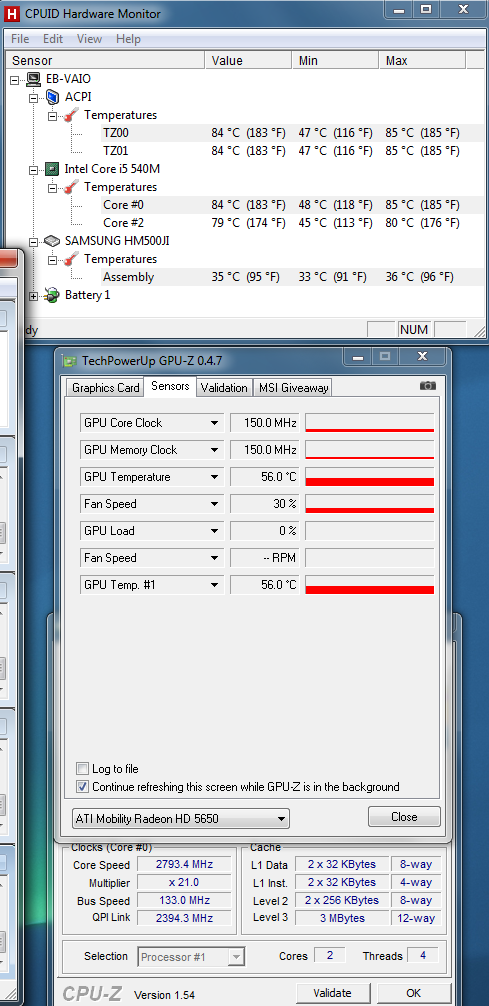This screenshot has width=489, height=1006.
Task: Click the SAMSUNG HM500JI hard drive icon
Action: point(53,241)
